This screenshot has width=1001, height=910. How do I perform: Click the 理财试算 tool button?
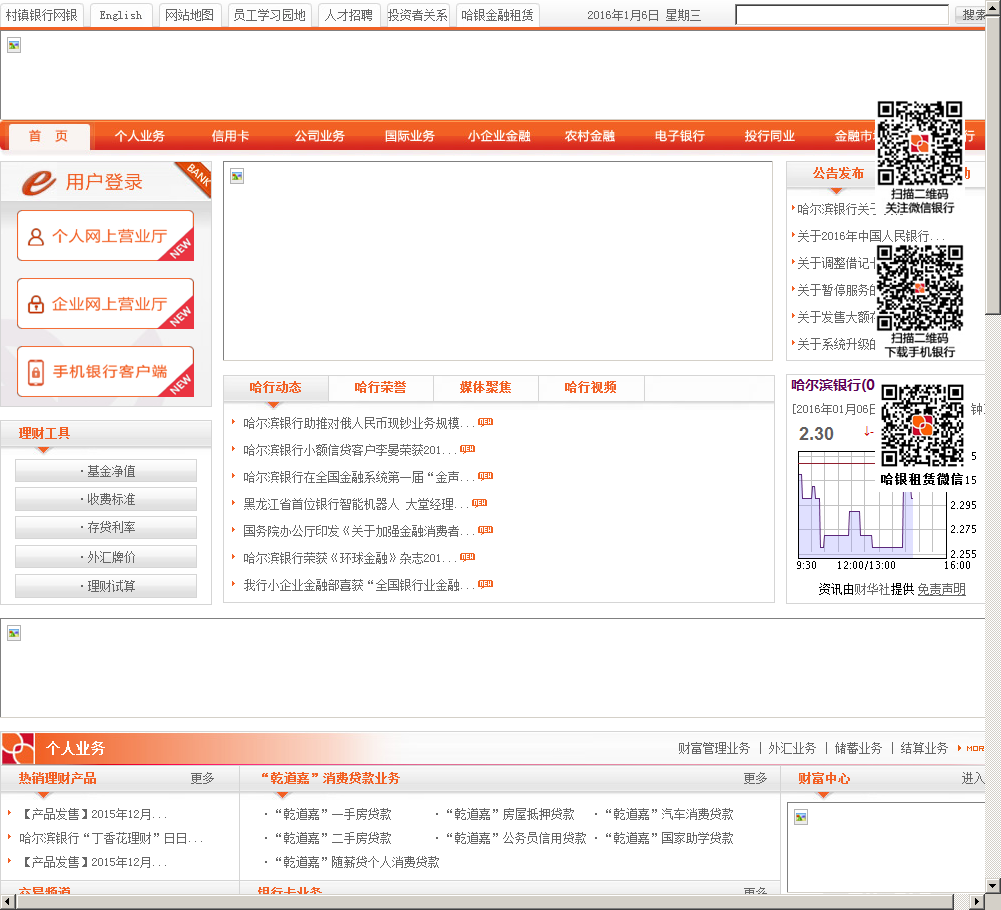tap(106, 586)
